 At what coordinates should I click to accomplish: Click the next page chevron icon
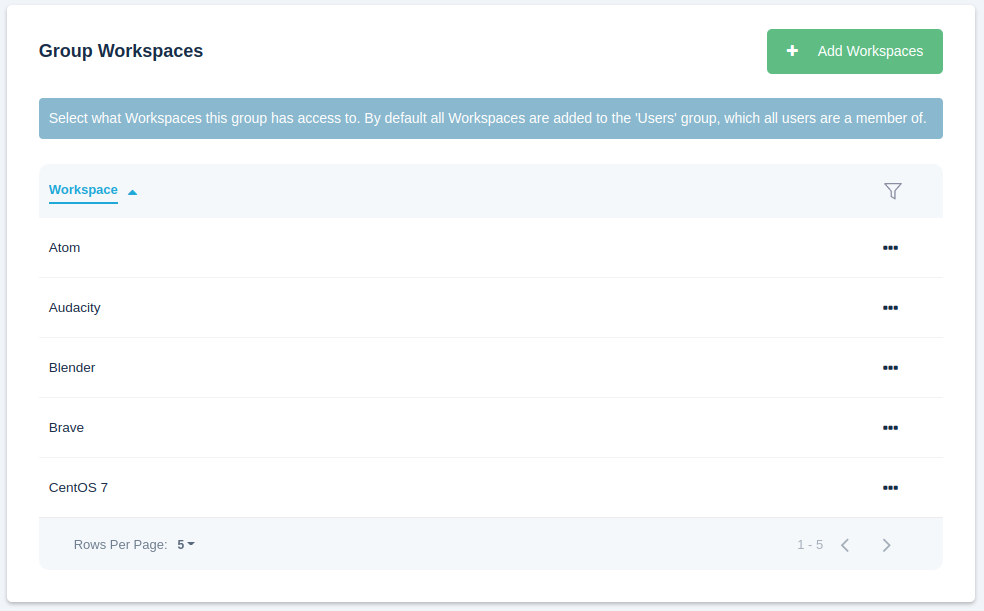pos(886,544)
